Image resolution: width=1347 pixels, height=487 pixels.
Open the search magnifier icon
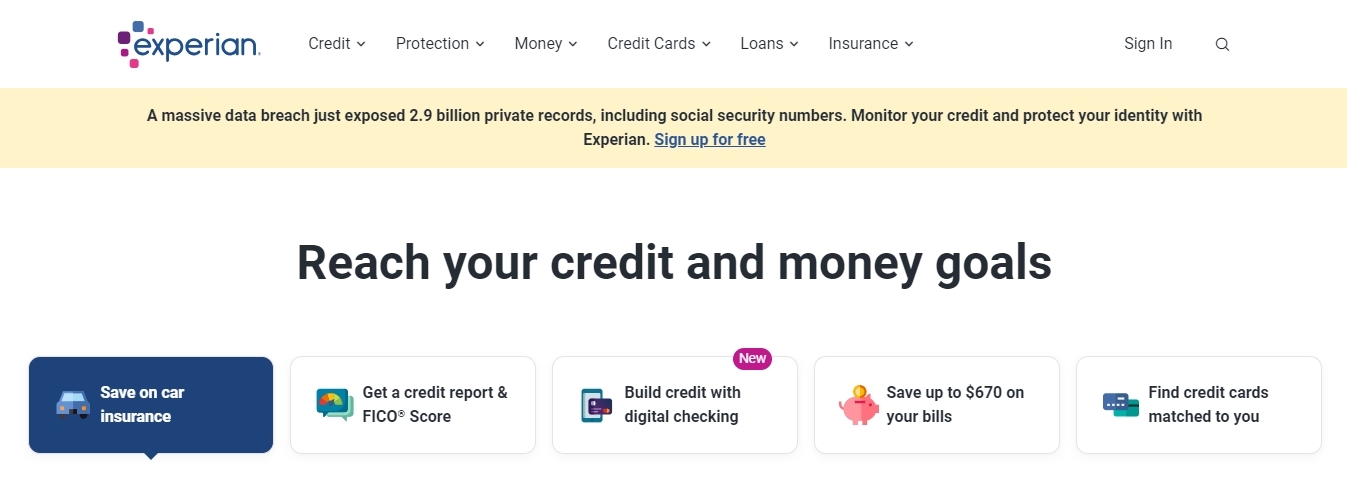(x=1222, y=44)
